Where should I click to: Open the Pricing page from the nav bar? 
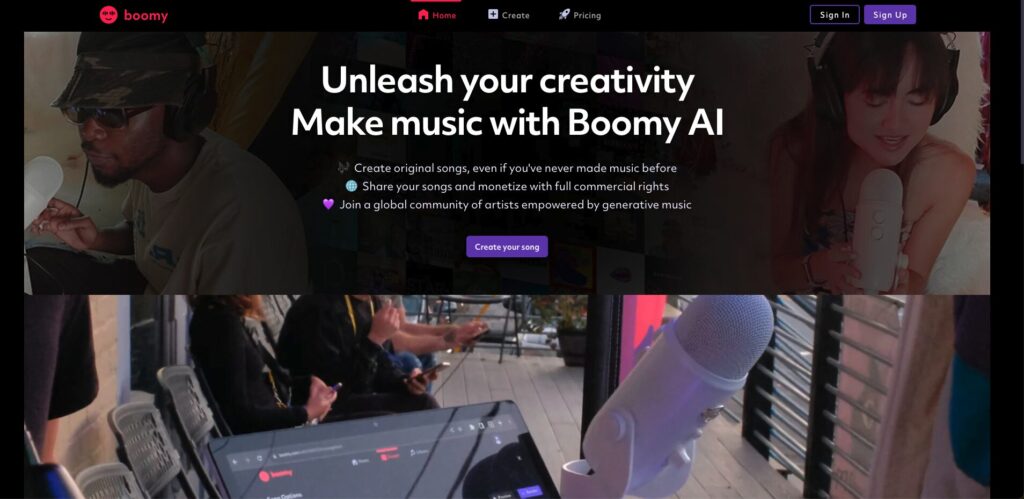(x=580, y=15)
